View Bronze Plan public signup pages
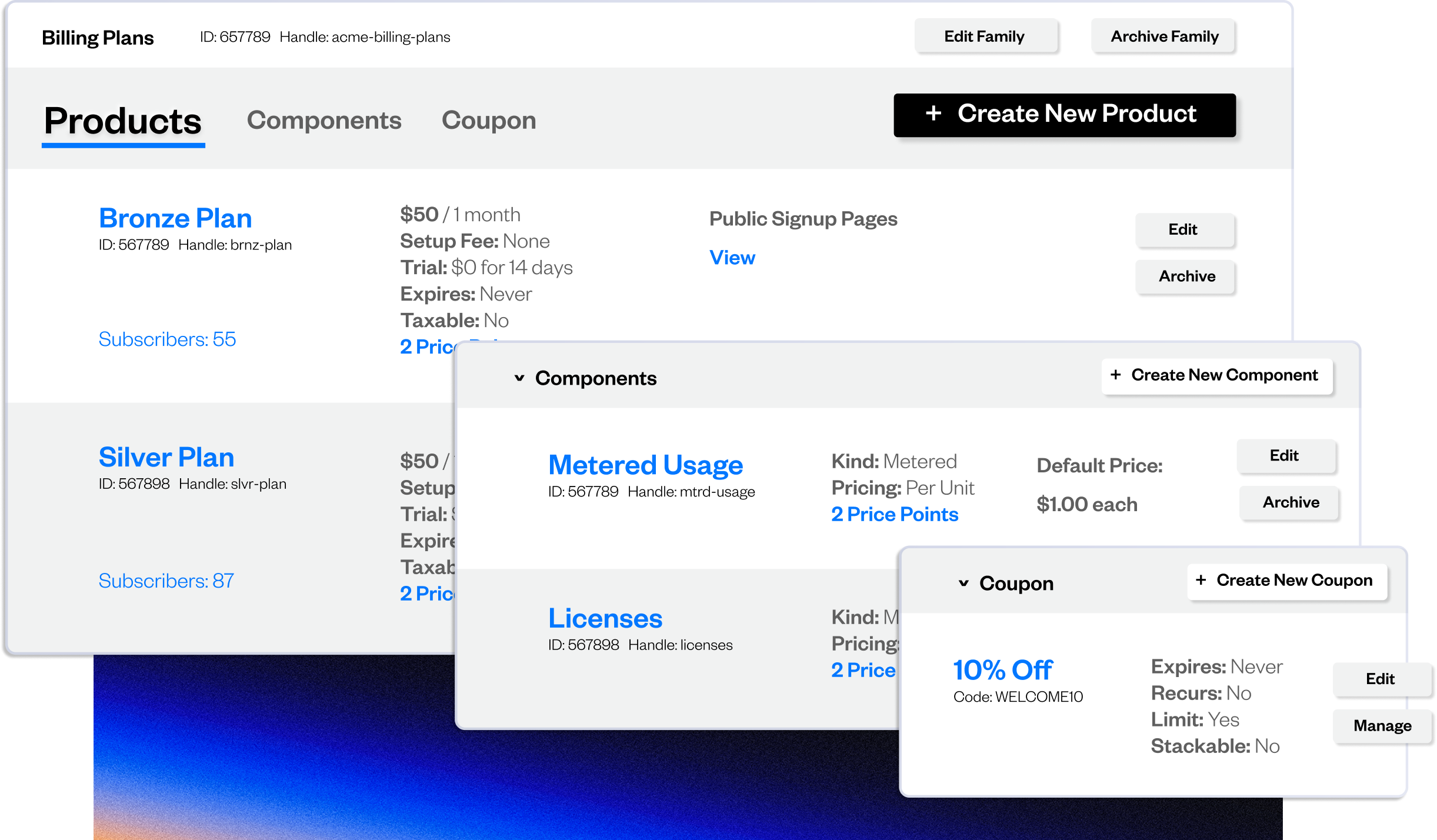 (x=732, y=258)
